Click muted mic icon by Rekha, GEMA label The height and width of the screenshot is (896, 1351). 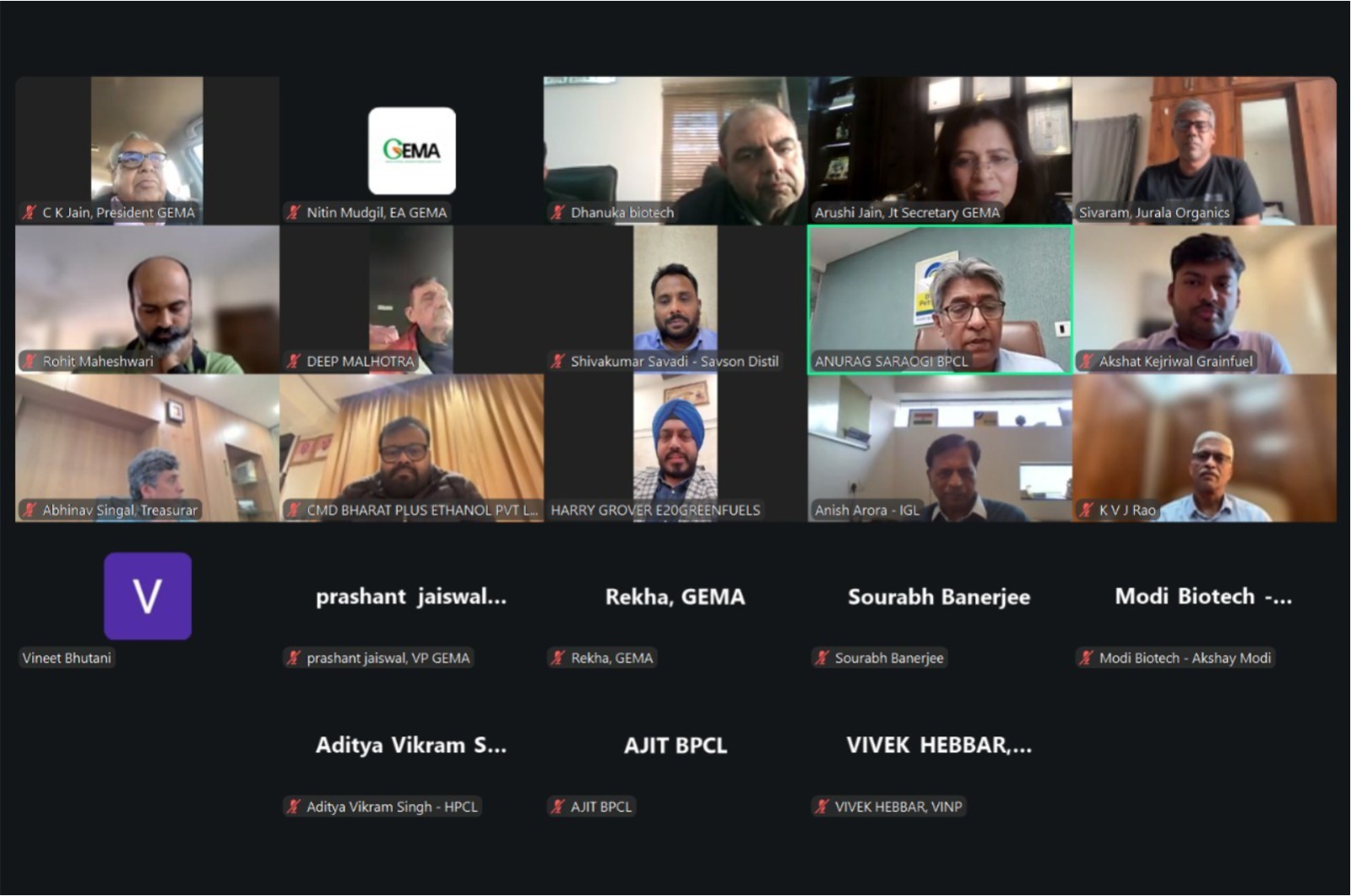pyautogui.click(x=558, y=658)
